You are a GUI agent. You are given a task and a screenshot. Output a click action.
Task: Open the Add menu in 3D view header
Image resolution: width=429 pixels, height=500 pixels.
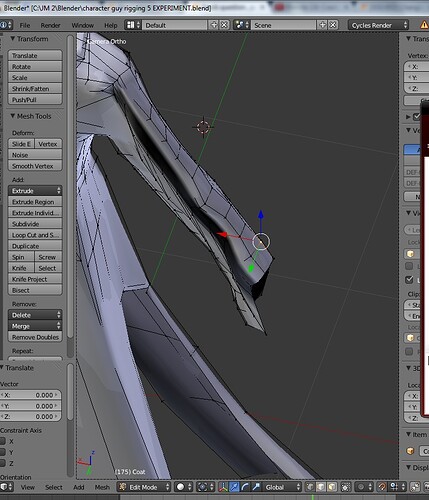point(79,487)
